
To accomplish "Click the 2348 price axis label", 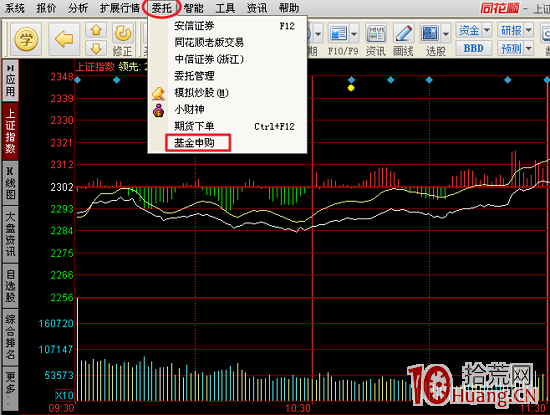I will tap(62, 77).
